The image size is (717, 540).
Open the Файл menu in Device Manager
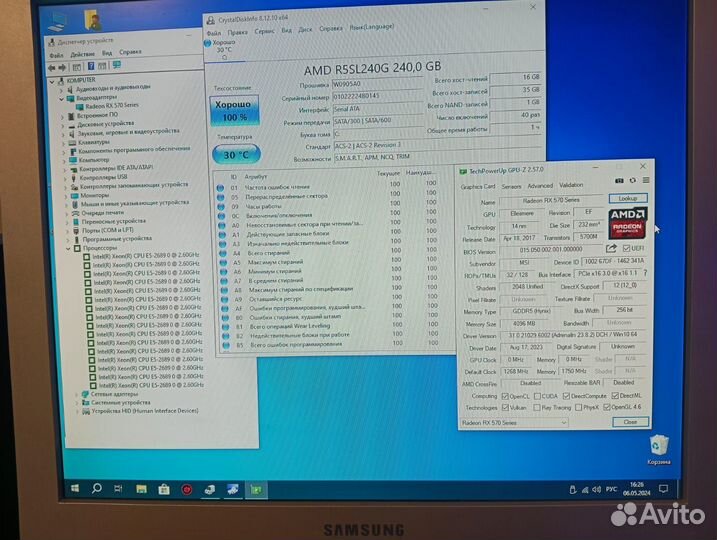(56, 55)
